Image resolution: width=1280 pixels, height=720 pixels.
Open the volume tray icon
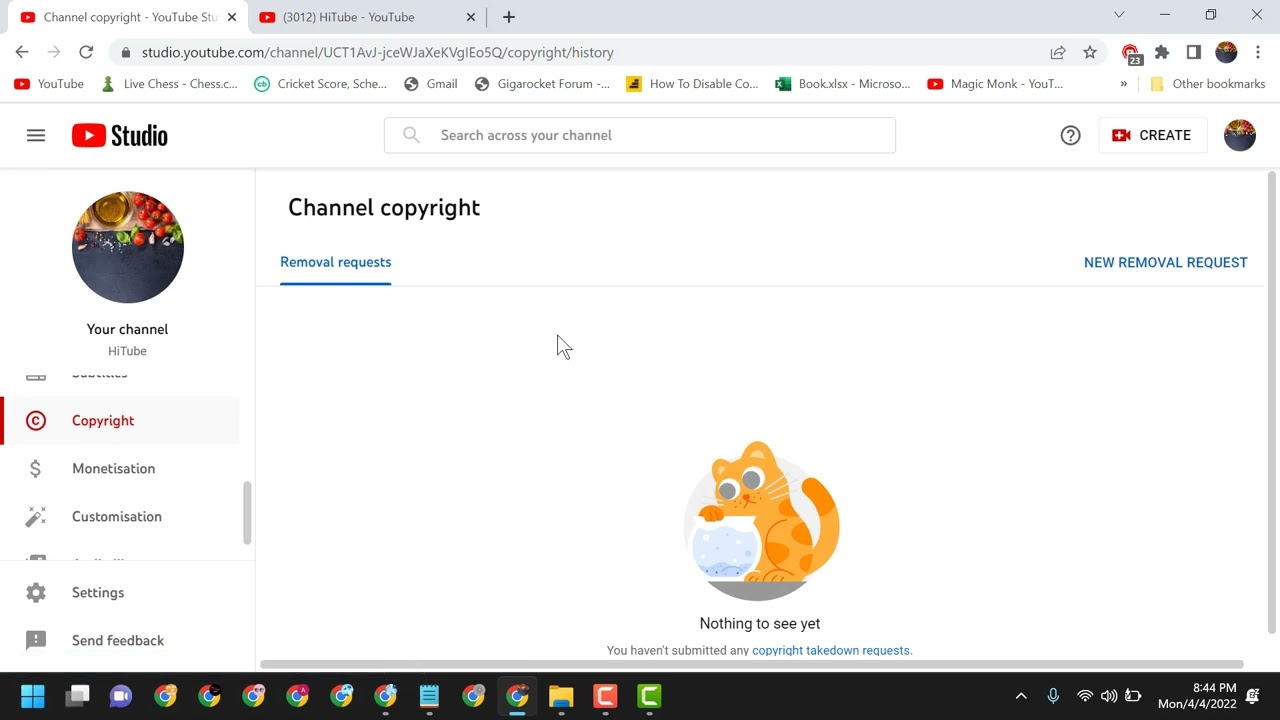[x=1109, y=696]
